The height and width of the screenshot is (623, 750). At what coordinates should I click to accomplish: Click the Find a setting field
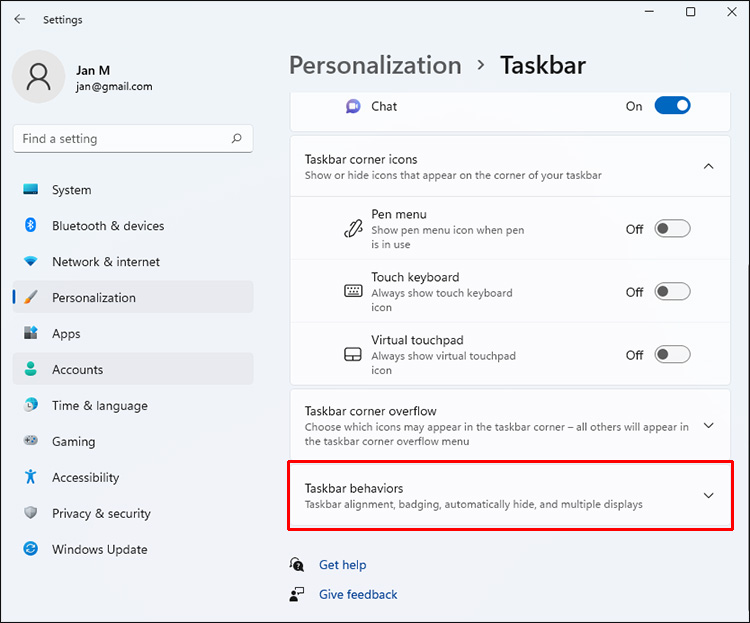(120, 139)
